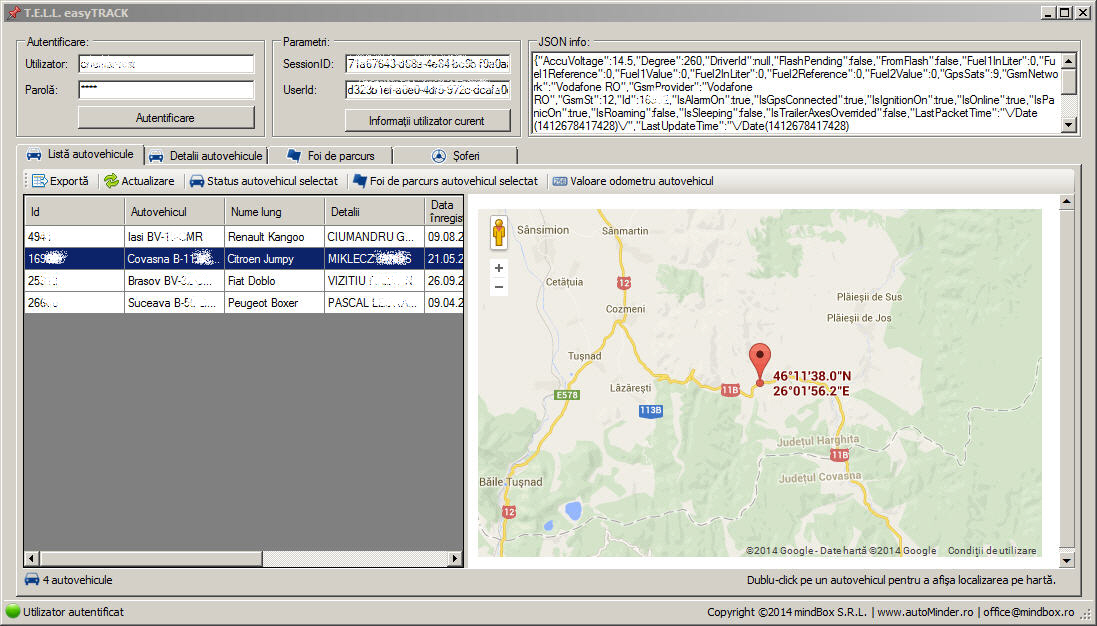Image resolution: width=1097 pixels, height=626 pixels.
Task: Click the UserId field
Action: click(427, 90)
